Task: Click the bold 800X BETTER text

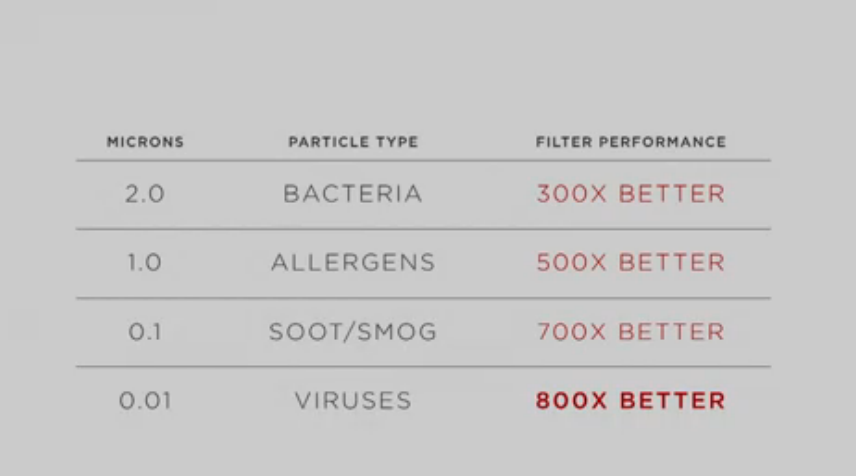Action: 631,401
